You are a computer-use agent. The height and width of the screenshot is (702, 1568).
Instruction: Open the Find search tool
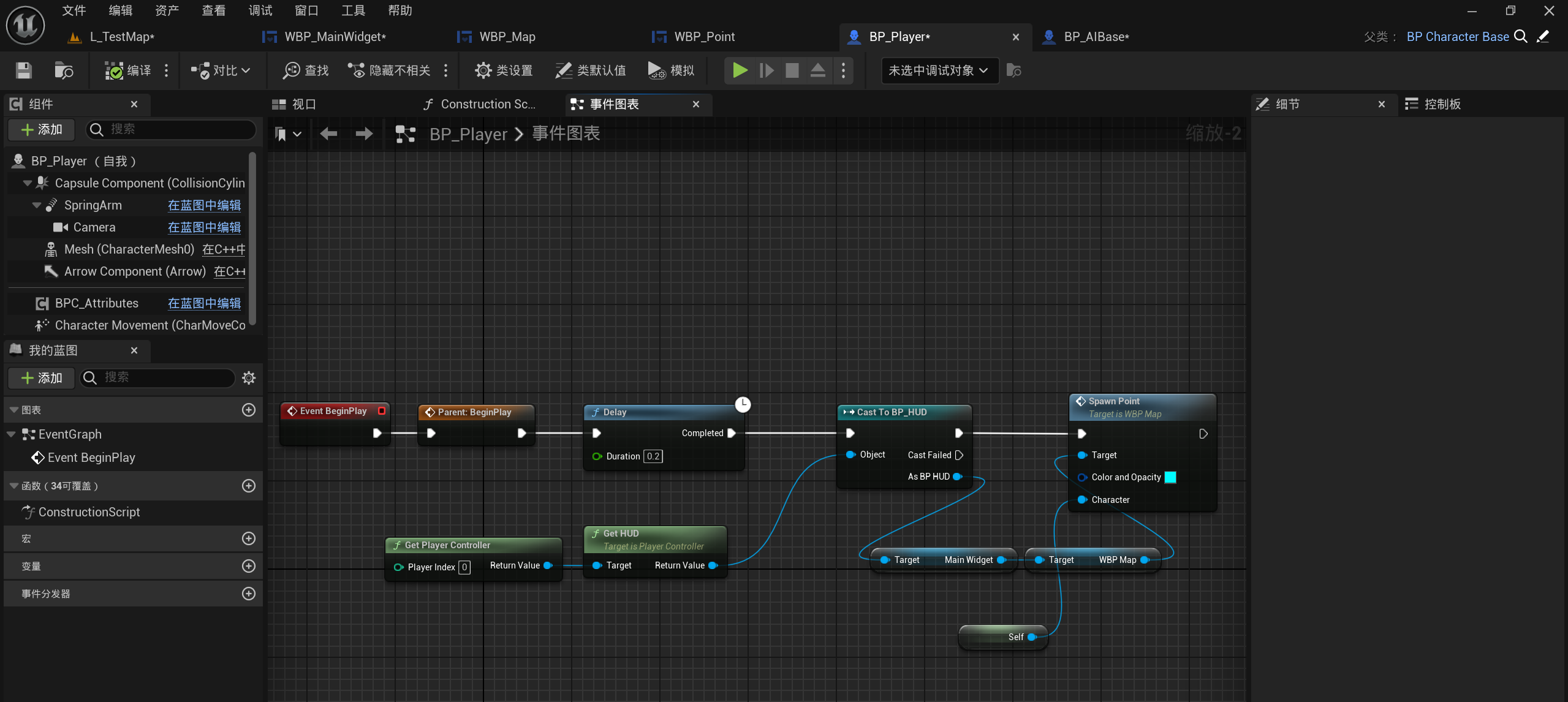click(x=306, y=70)
